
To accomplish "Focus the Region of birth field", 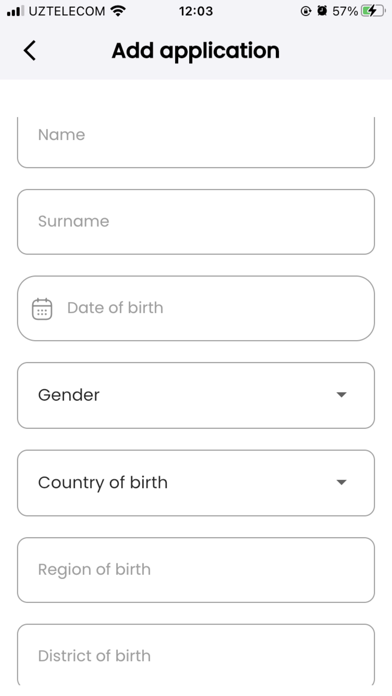I will click(x=196, y=570).
